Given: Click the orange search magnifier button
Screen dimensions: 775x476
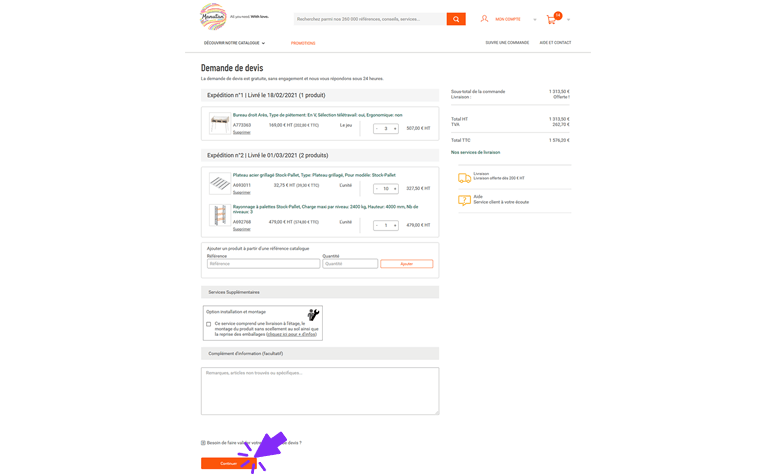Looking at the screenshot, I should 456,19.
